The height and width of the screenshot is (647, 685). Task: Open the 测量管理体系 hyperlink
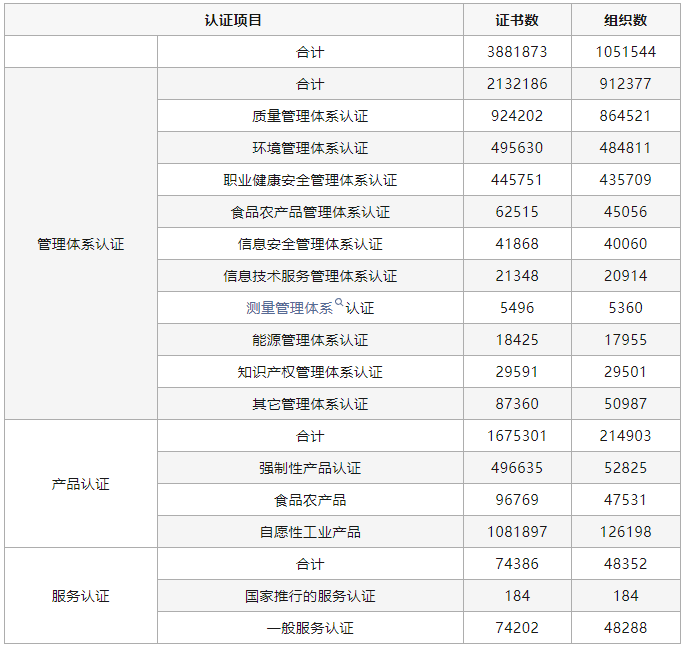coord(289,308)
